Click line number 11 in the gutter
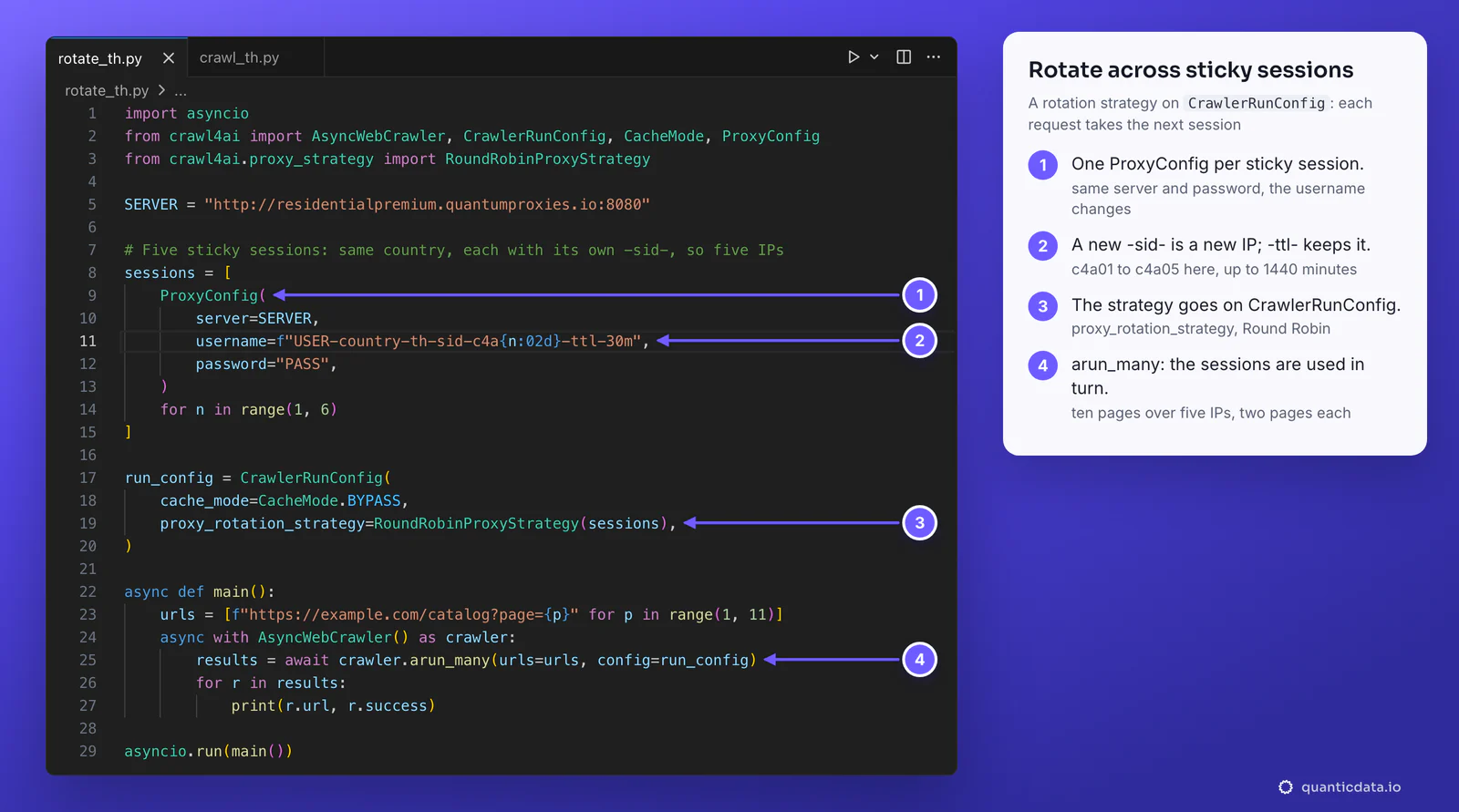 coord(88,341)
